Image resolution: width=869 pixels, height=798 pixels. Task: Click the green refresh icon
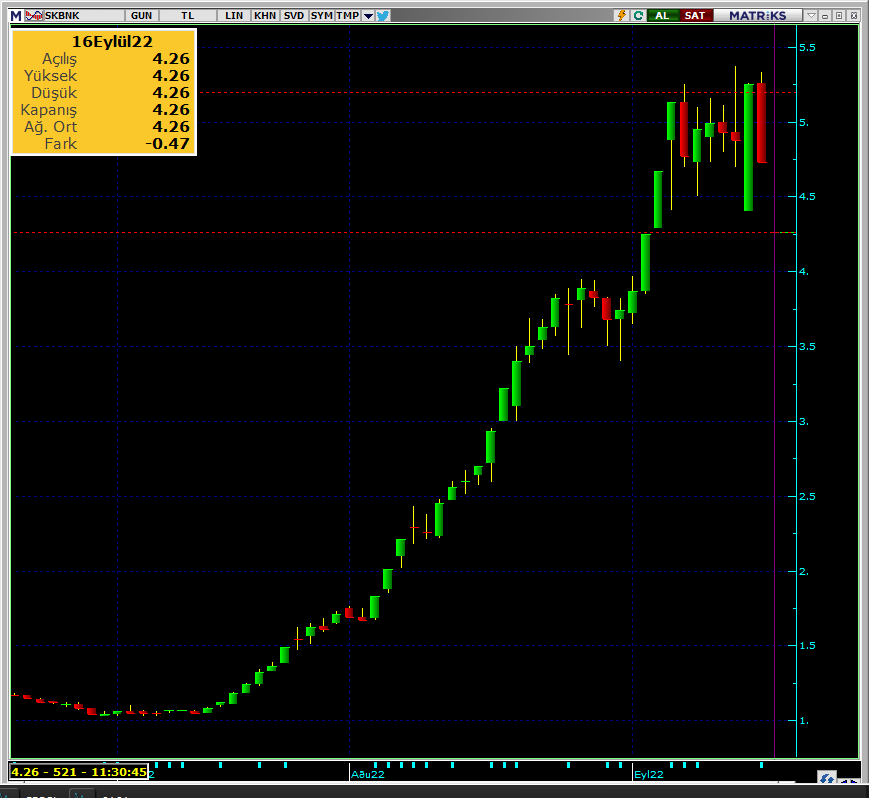638,16
